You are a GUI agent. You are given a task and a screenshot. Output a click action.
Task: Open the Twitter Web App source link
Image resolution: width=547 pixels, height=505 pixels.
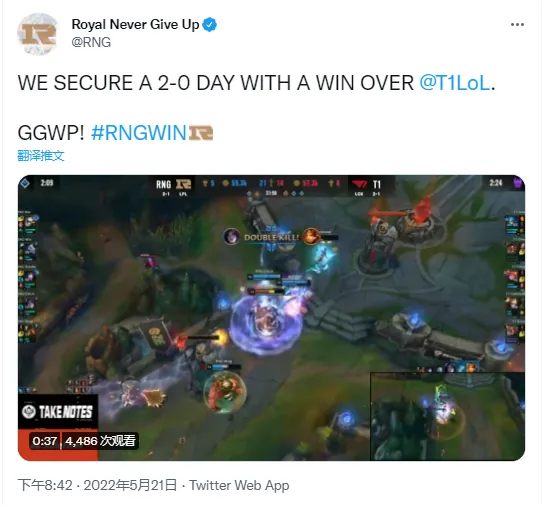(x=239, y=485)
